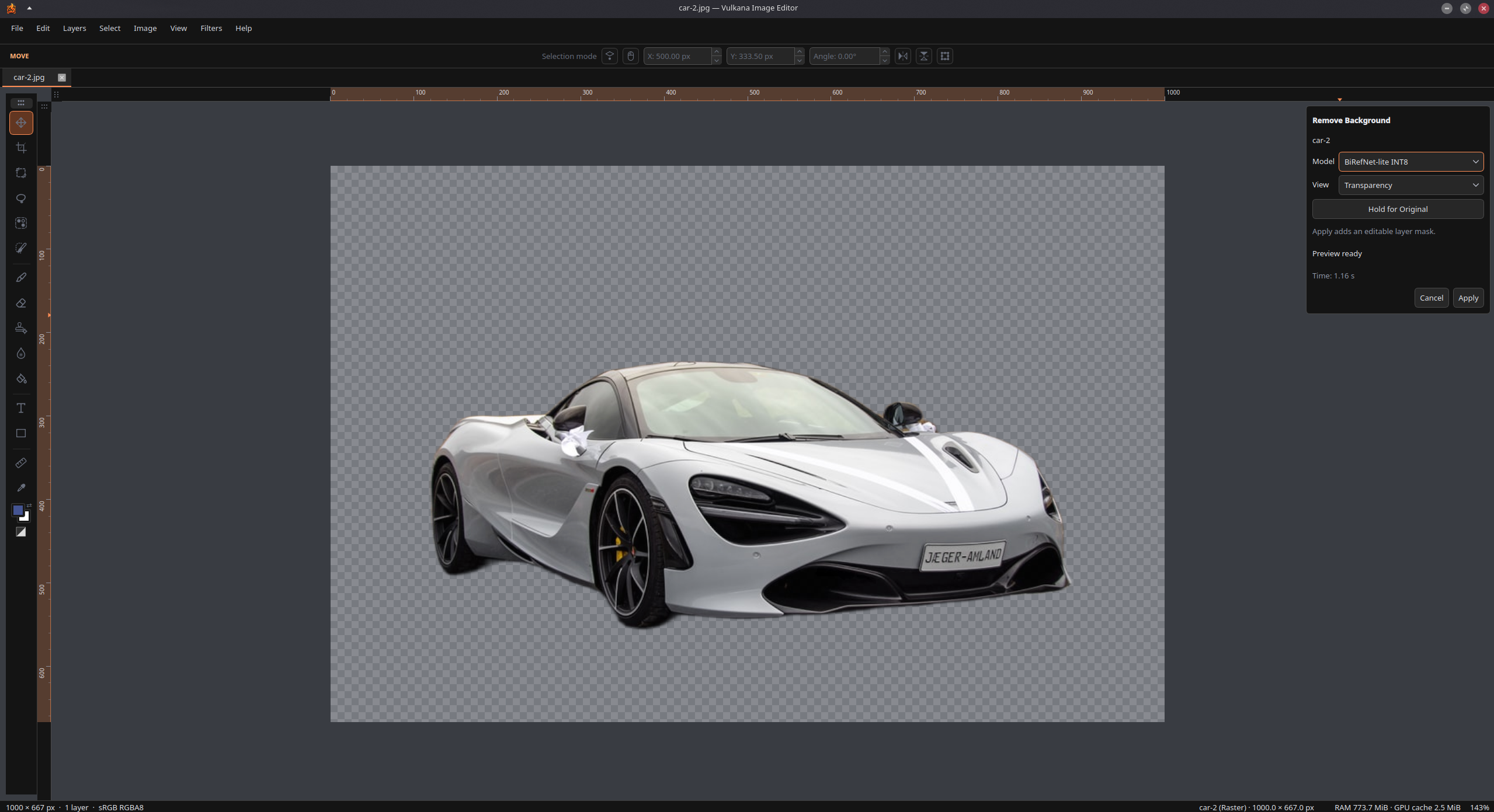Image resolution: width=1494 pixels, height=812 pixels.
Task: Open the View dropdown showing Transparency
Action: pos(1410,185)
